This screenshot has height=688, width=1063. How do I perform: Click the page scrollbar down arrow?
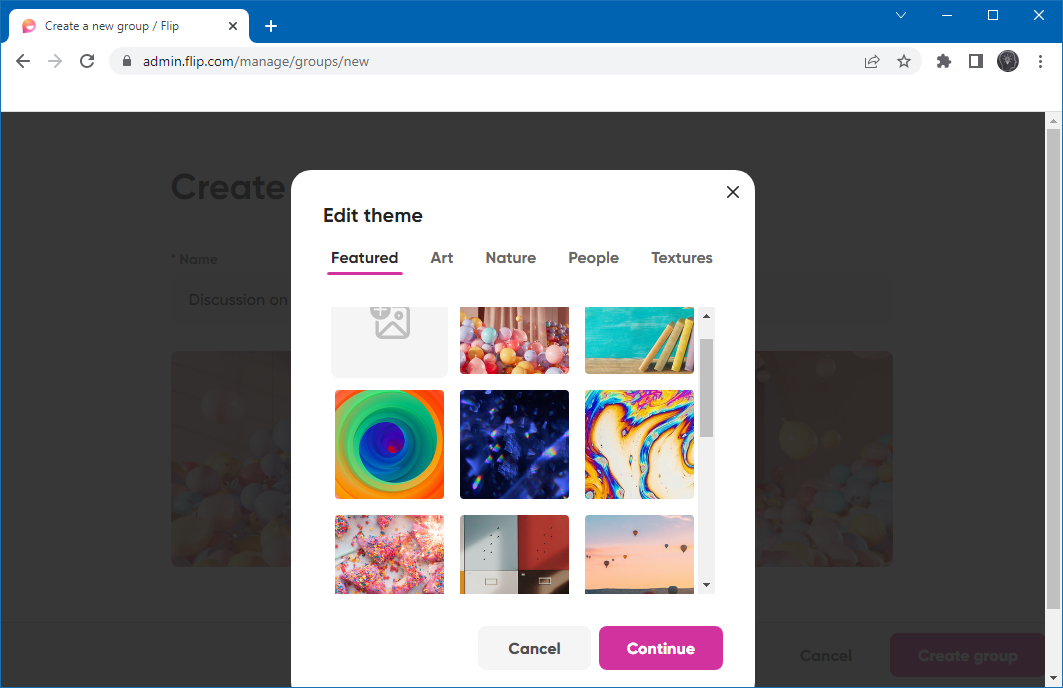1053,678
